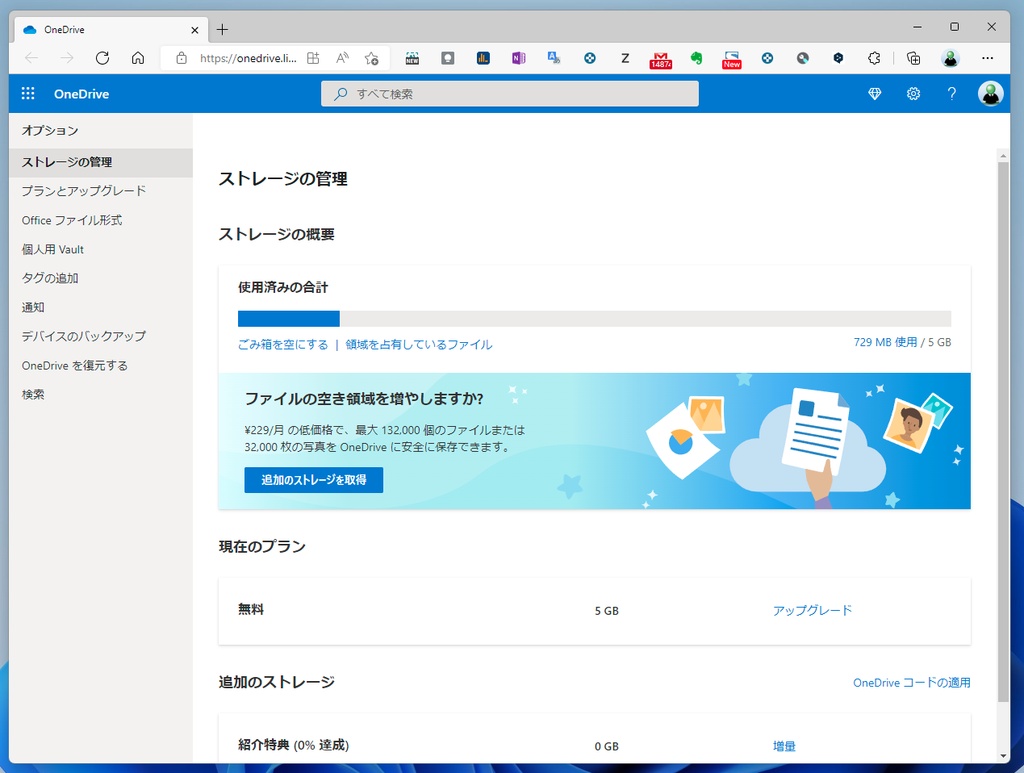Open デバイスのバックアップ option
The height and width of the screenshot is (773, 1024).
click(101, 336)
